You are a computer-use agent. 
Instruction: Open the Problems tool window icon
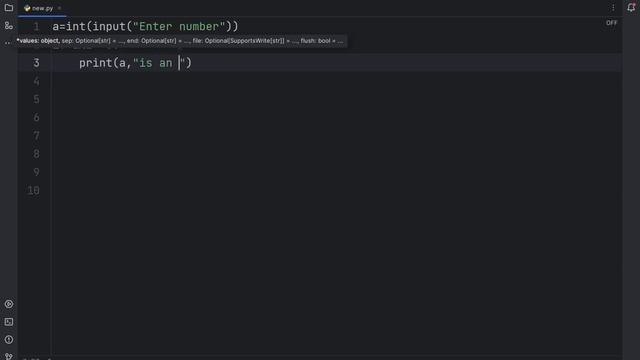[x=9, y=340]
